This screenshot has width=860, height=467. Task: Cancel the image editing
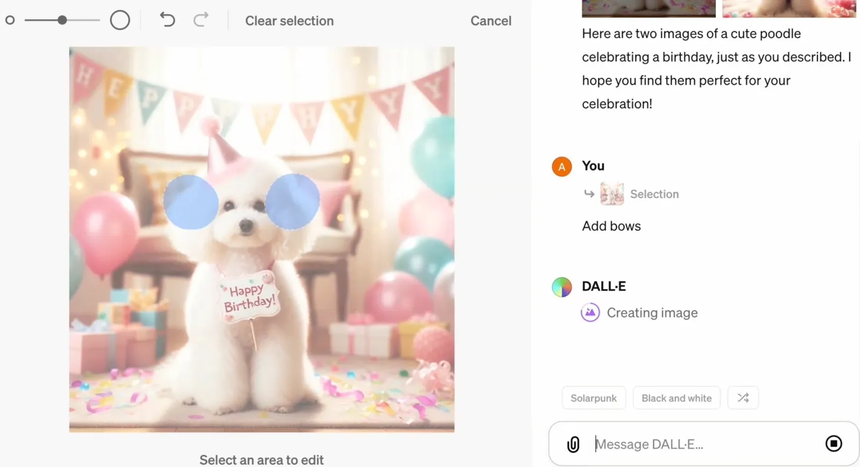tap(490, 21)
